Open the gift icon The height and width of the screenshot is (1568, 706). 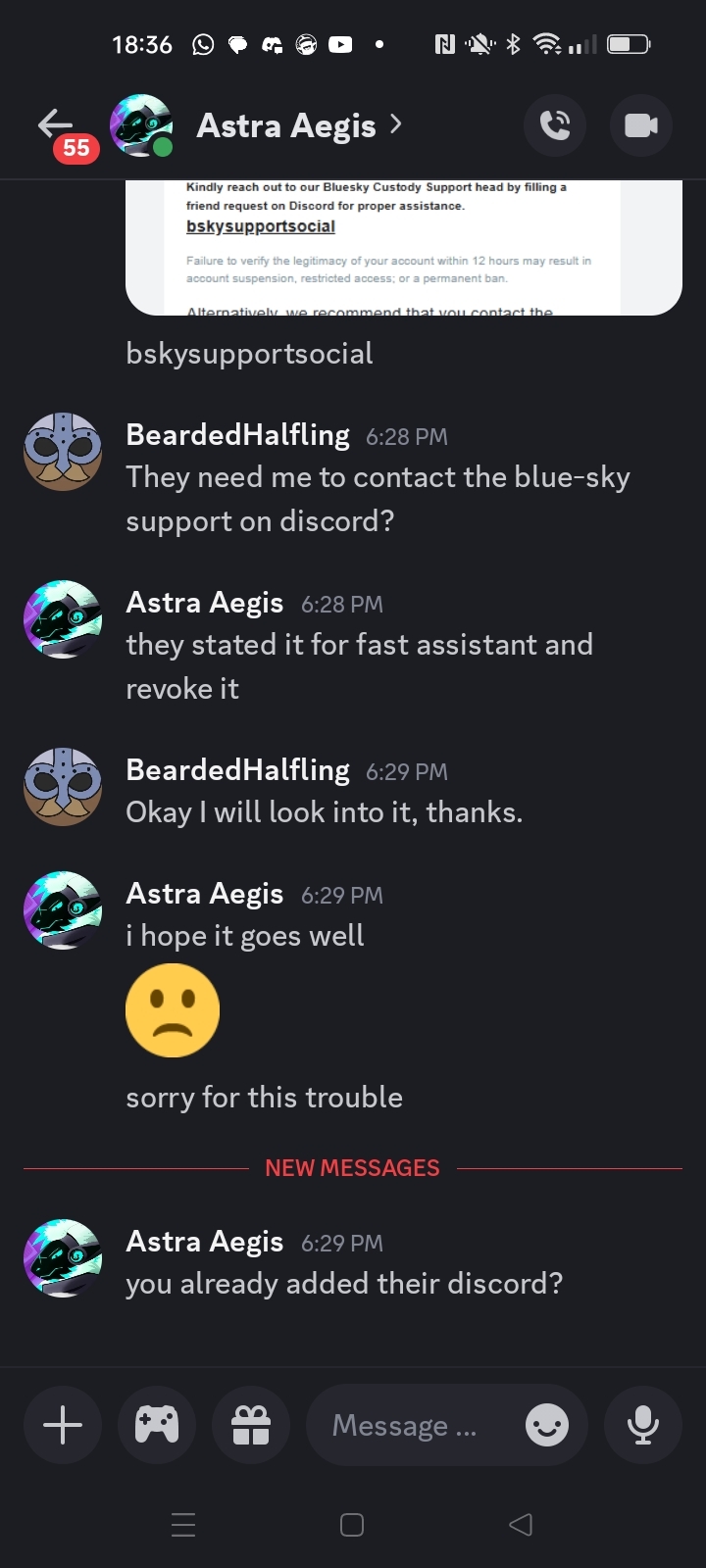pyautogui.click(x=251, y=1424)
